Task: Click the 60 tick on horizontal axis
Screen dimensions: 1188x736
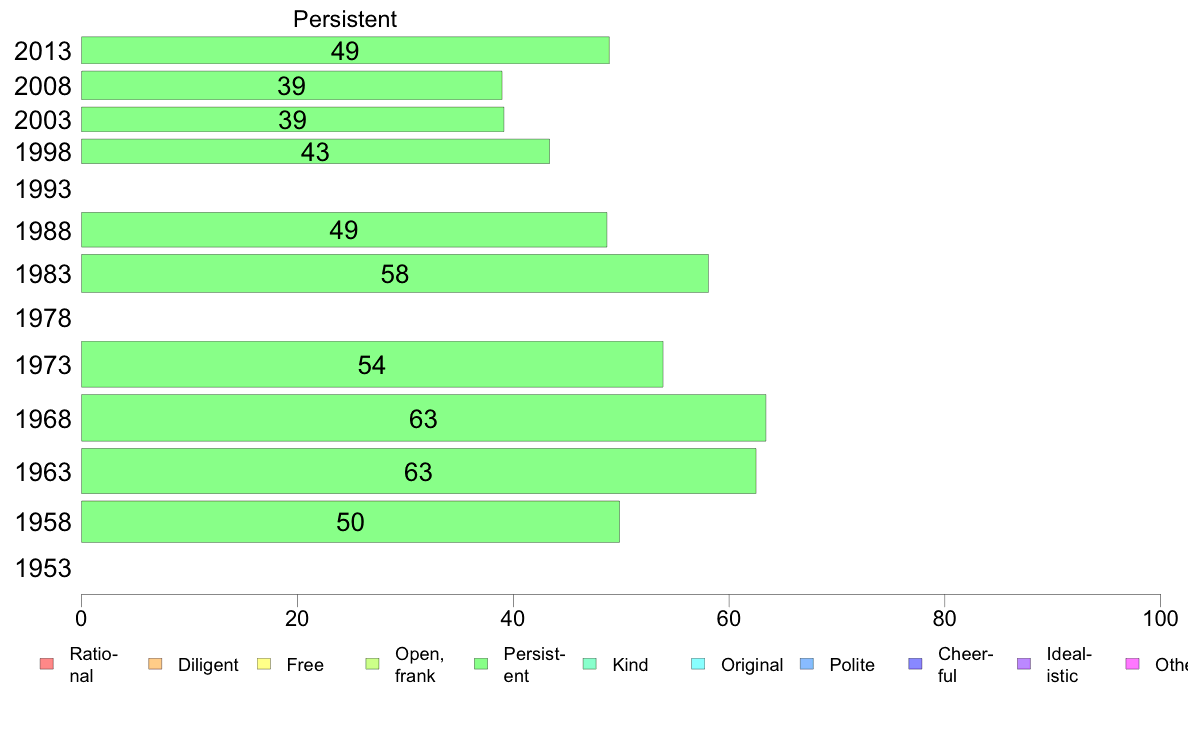Action: (729, 619)
